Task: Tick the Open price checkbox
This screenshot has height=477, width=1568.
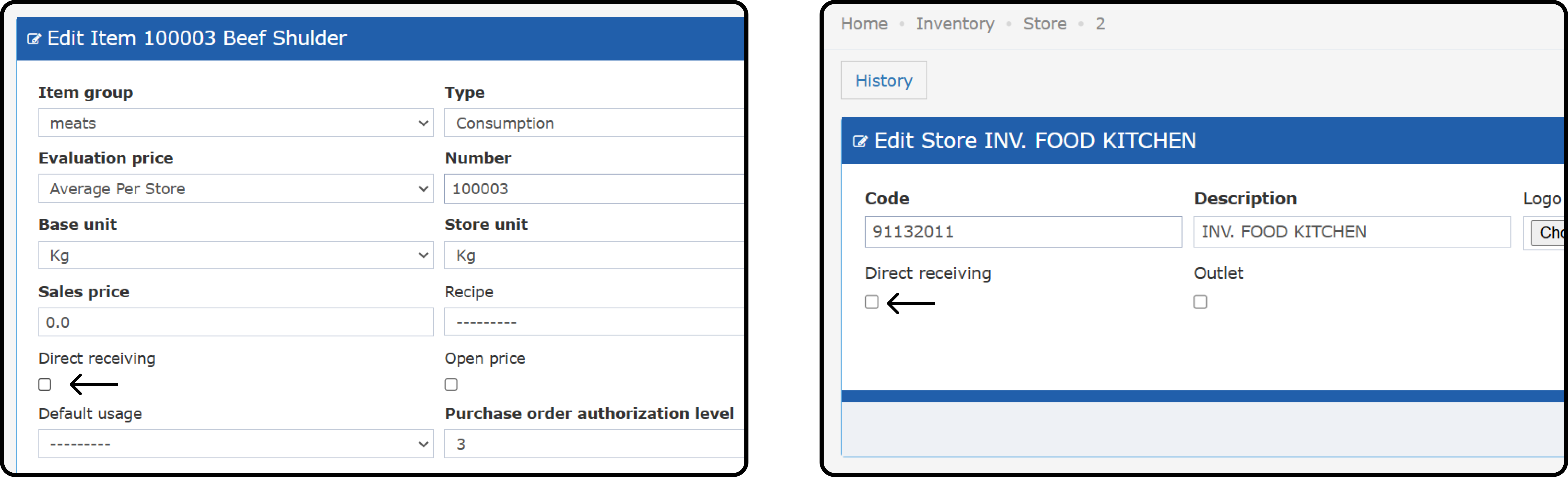Action: click(x=451, y=384)
